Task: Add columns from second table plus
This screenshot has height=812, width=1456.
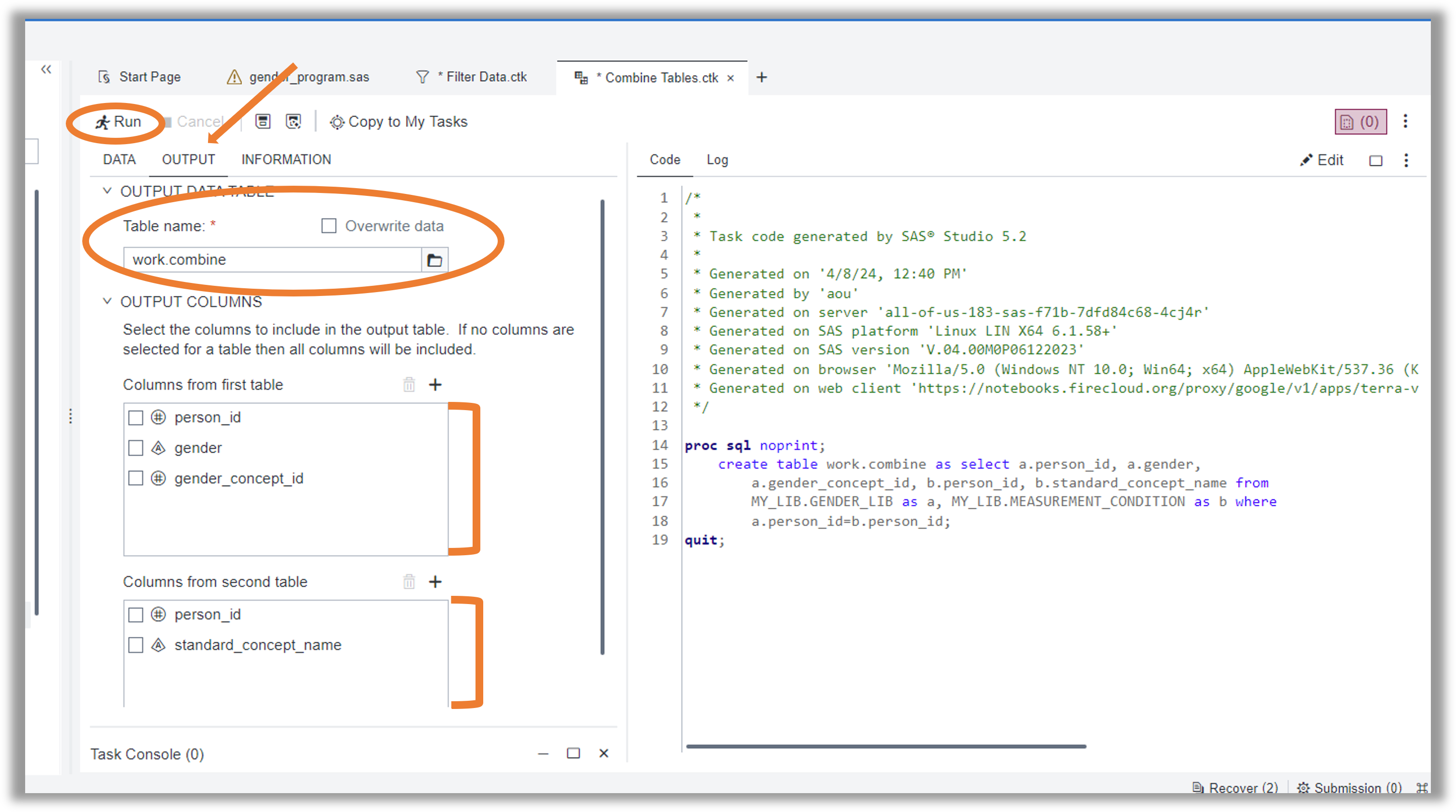Action: pyautogui.click(x=435, y=581)
